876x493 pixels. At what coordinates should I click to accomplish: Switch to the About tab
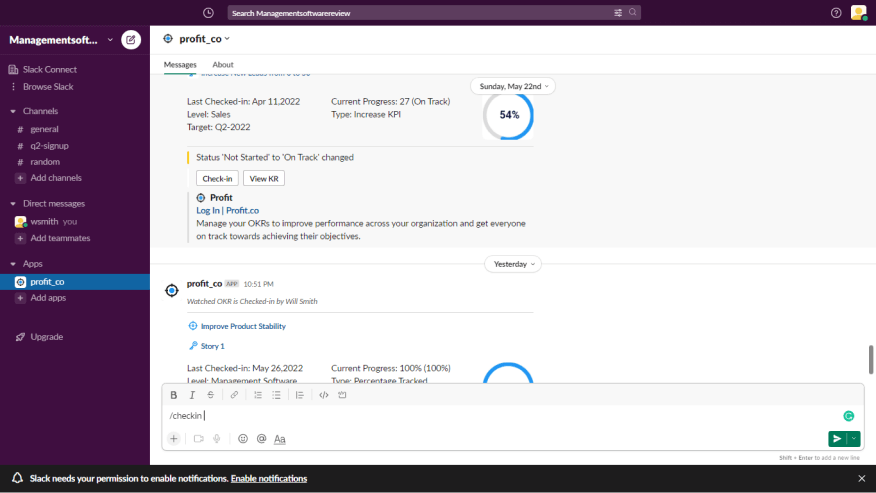[x=223, y=65]
